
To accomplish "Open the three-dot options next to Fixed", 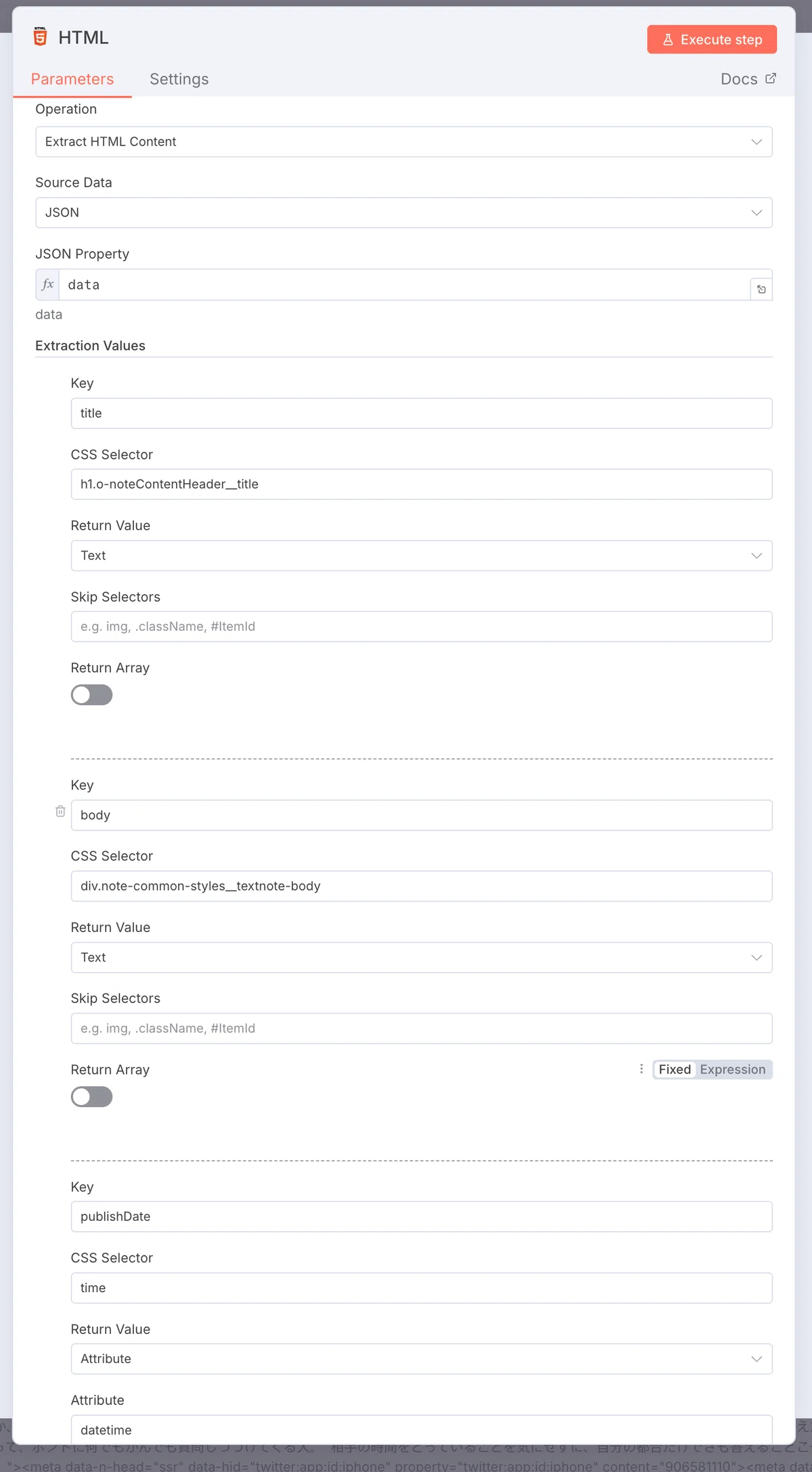I will pos(641,1069).
